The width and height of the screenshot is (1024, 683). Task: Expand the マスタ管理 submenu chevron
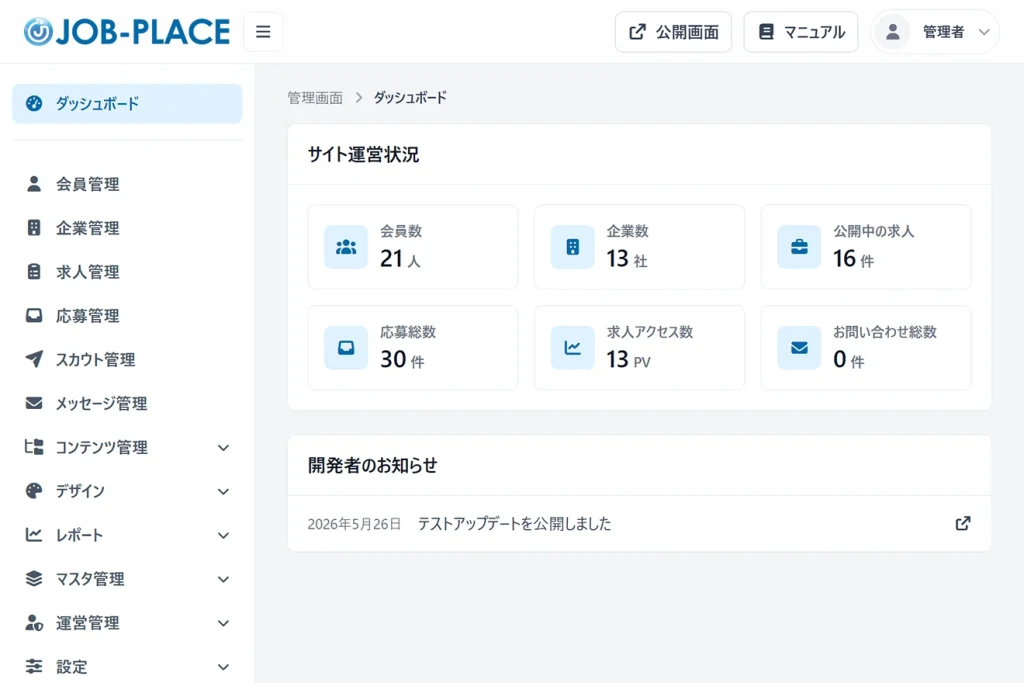(223, 579)
